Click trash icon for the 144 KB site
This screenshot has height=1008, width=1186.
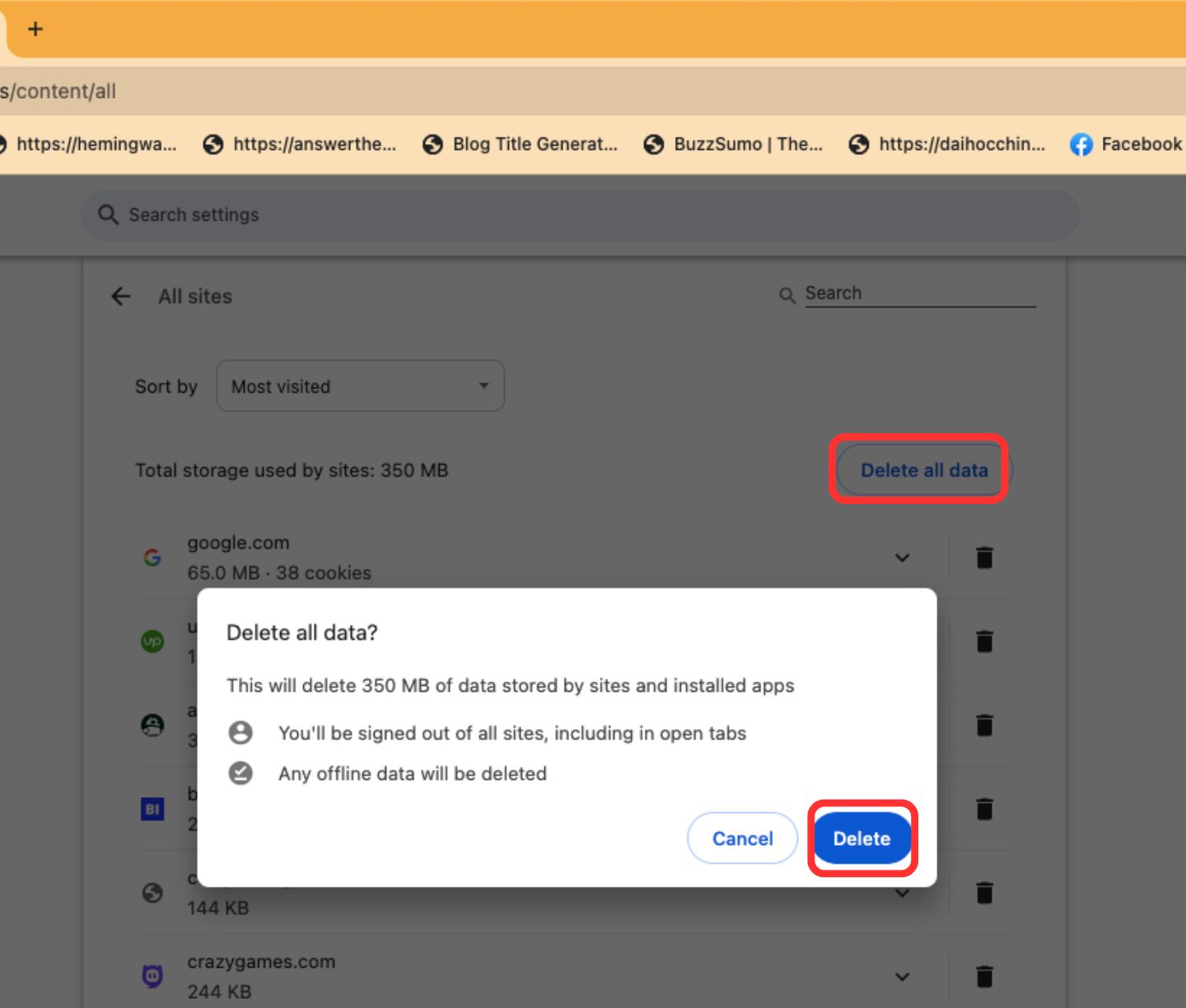click(x=984, y=893)
